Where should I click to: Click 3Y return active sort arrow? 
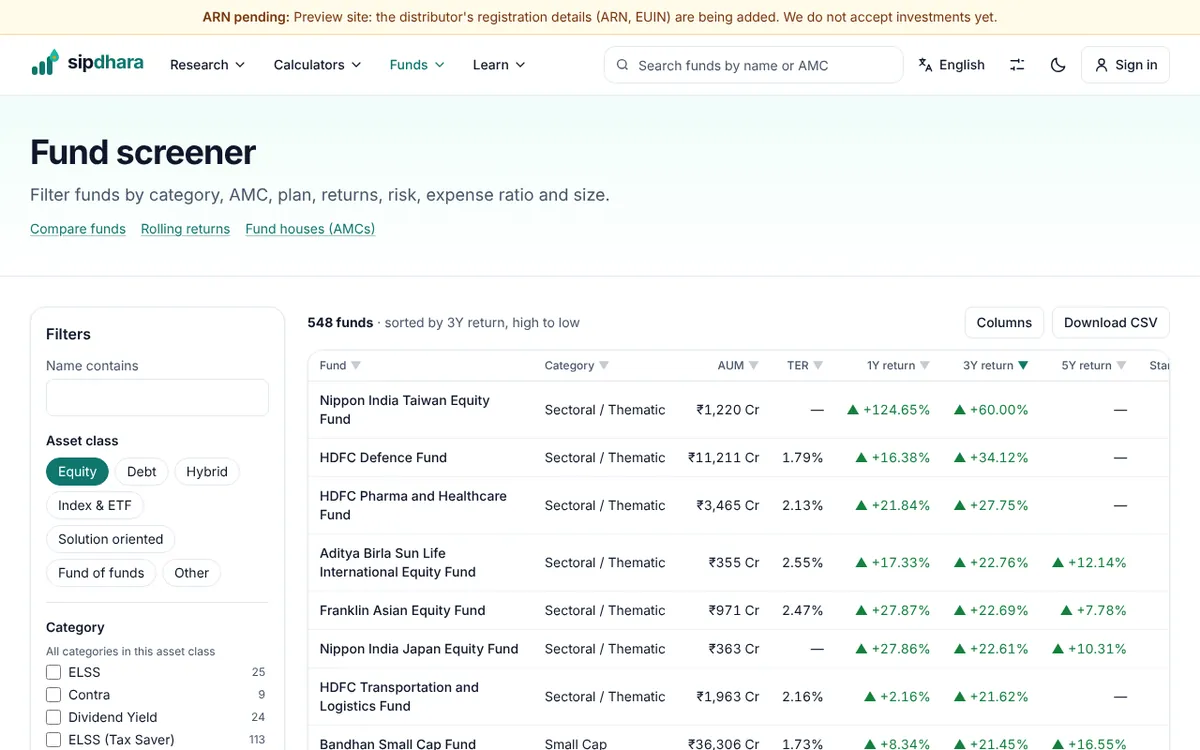1023,366
